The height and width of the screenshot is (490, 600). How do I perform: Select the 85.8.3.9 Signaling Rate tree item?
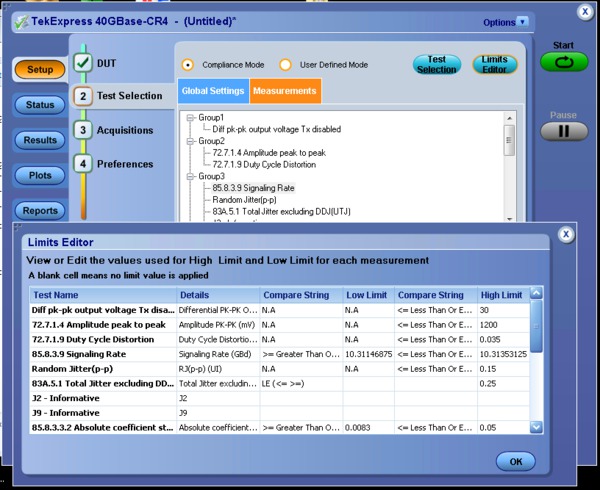click(x=253, y=187)
